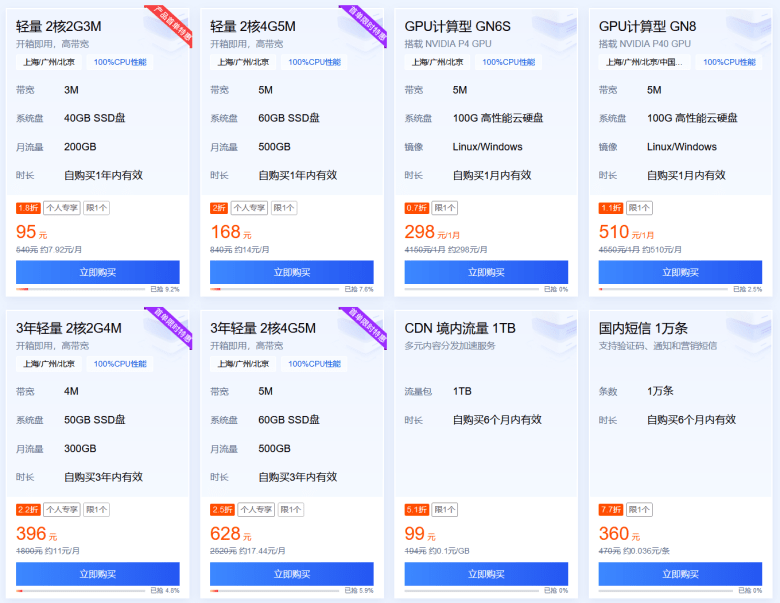The width and height of the screenshot is (780, 603).
Task: Click 个人专享 tag on the 168元 card
Action: [249, 208]
